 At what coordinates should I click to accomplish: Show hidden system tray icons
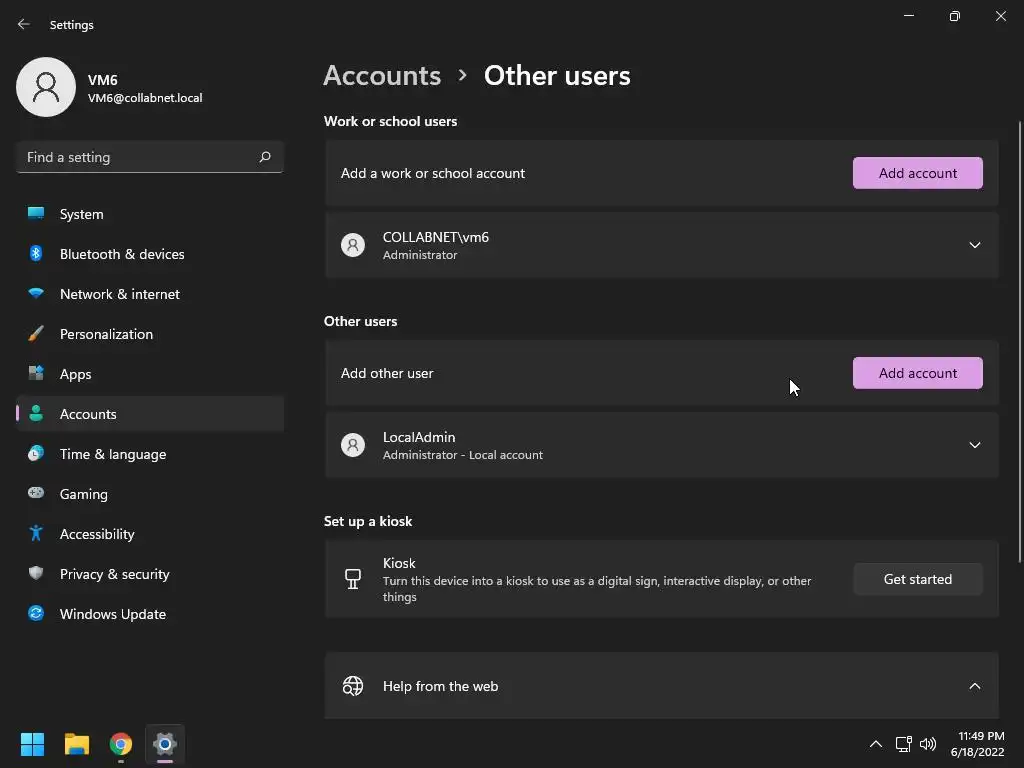pos(876,744)
